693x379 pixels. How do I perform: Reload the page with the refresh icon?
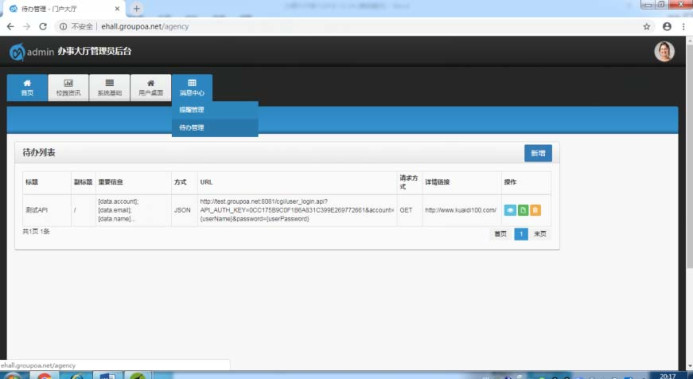click(43, 27)
